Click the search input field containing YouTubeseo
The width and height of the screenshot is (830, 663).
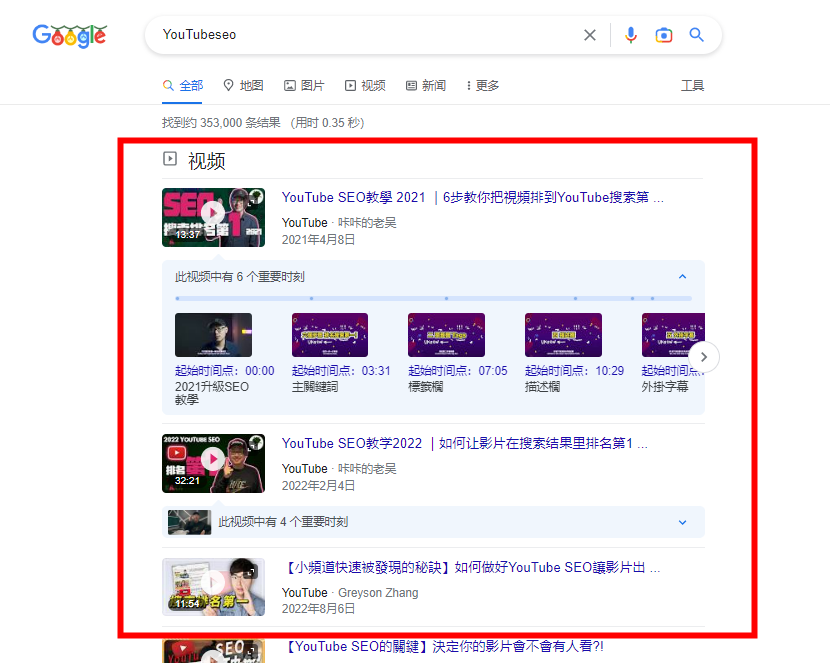point(360,35)
